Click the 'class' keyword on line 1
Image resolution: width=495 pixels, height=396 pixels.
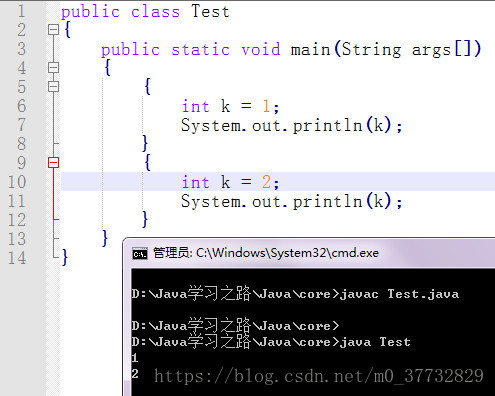coord(155,12)
